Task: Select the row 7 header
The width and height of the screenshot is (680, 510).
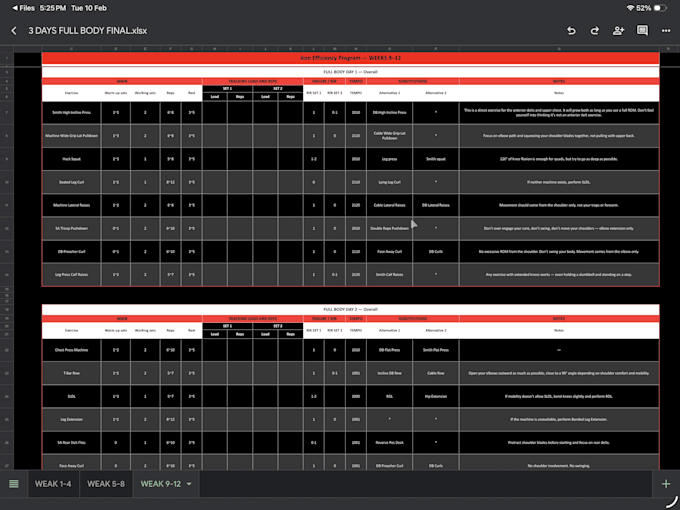Action: (x=7, y=113)
